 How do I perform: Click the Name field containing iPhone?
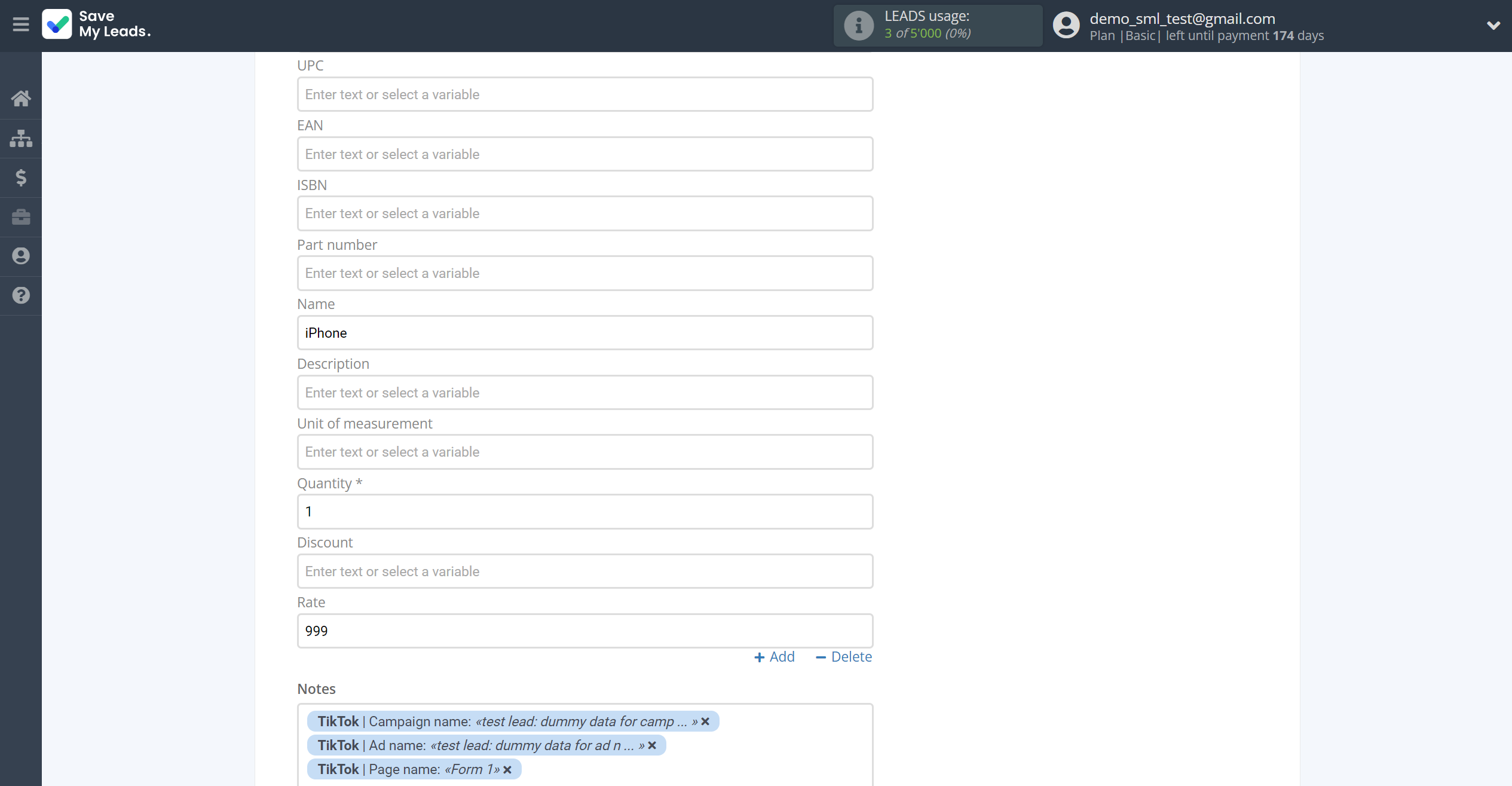pyautogui.click(x=585, y=333)
